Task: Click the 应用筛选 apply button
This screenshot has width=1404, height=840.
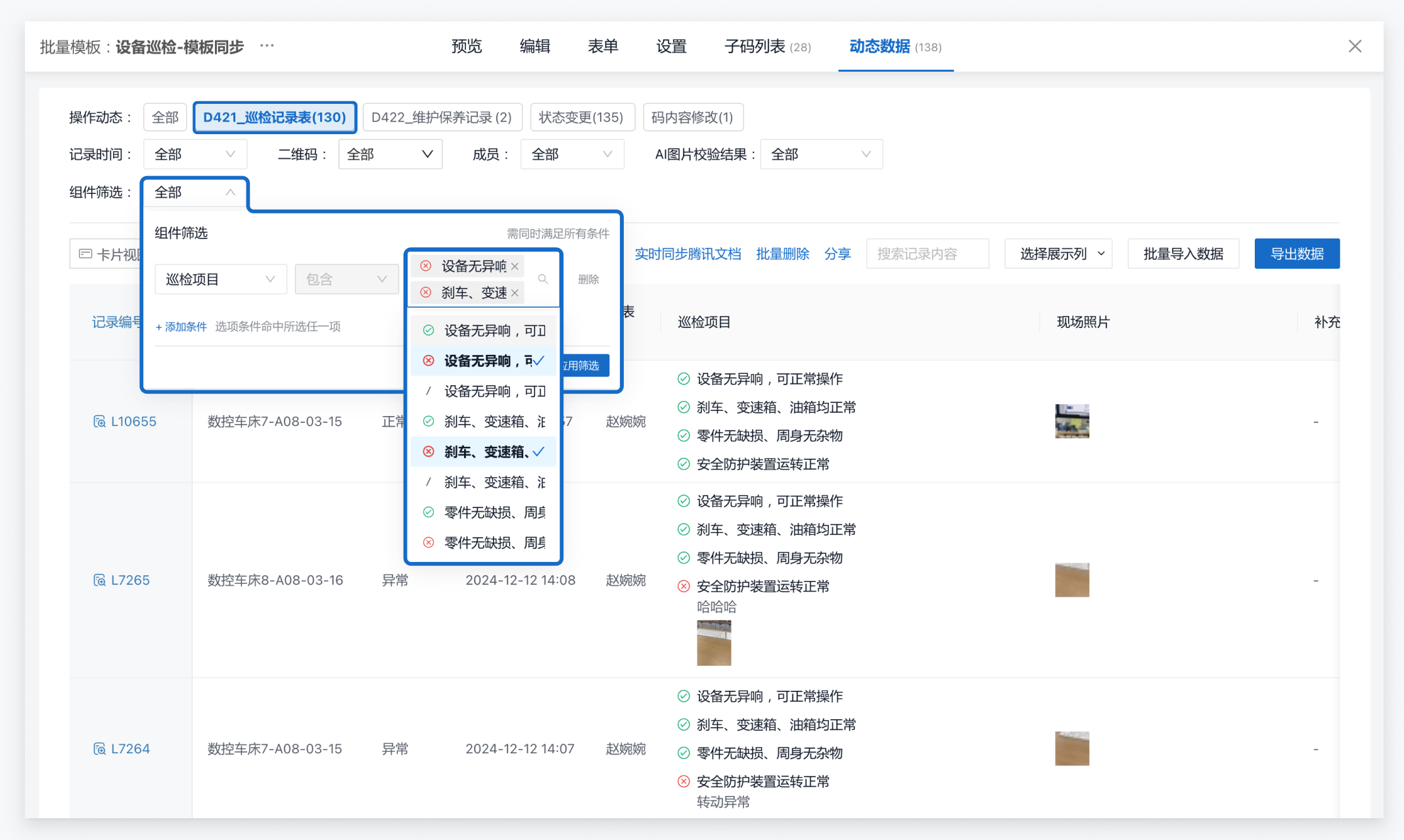Action: coord(585,365)
